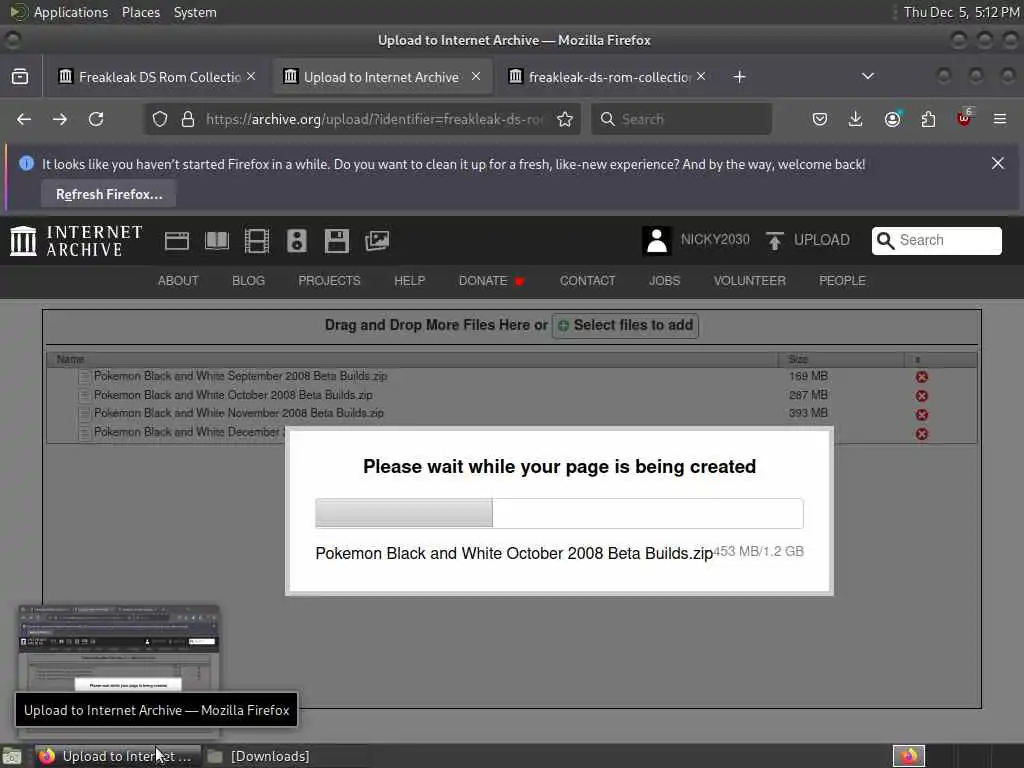
Task: Open the Software floppy disk icon
Action: click(337, 241)
